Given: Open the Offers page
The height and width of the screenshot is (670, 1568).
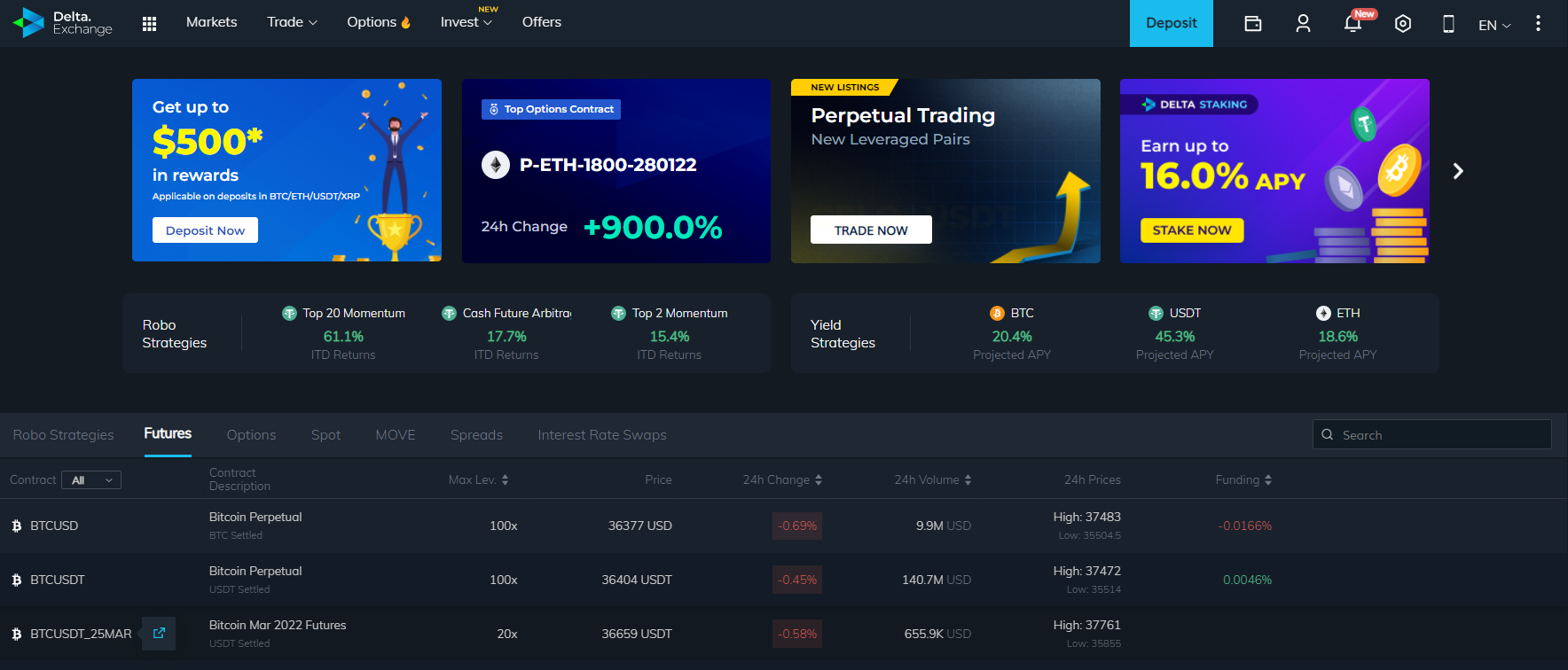Looking at the screenshot, I should (542, 22).
